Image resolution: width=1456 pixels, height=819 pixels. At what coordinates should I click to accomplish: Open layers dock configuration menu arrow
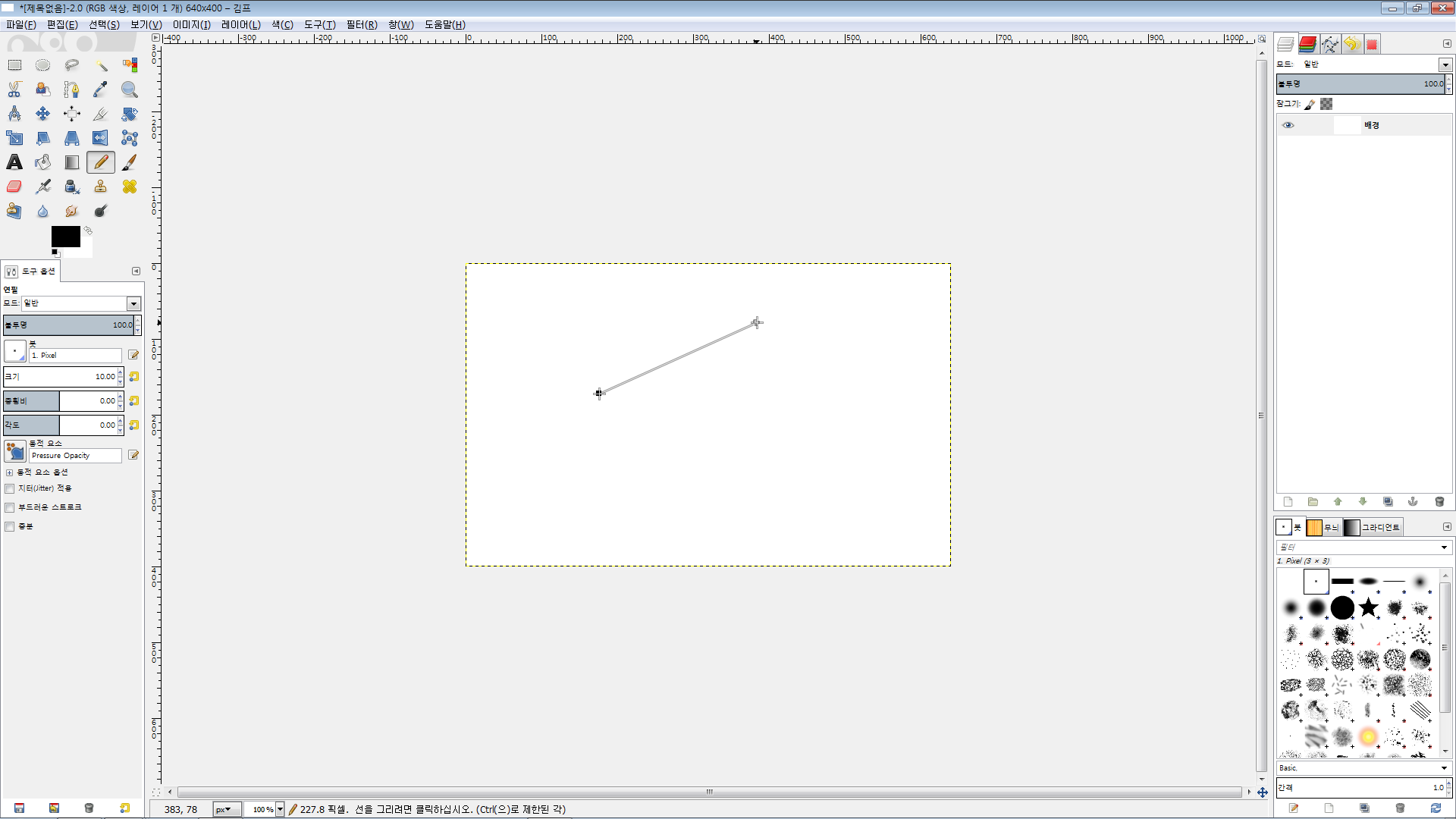[x=1447, y=43]
